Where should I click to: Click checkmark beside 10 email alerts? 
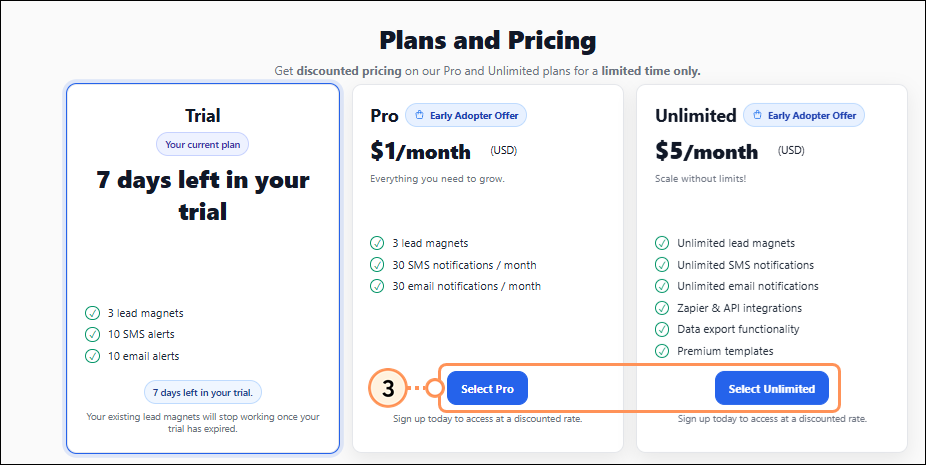pos(92,356)
